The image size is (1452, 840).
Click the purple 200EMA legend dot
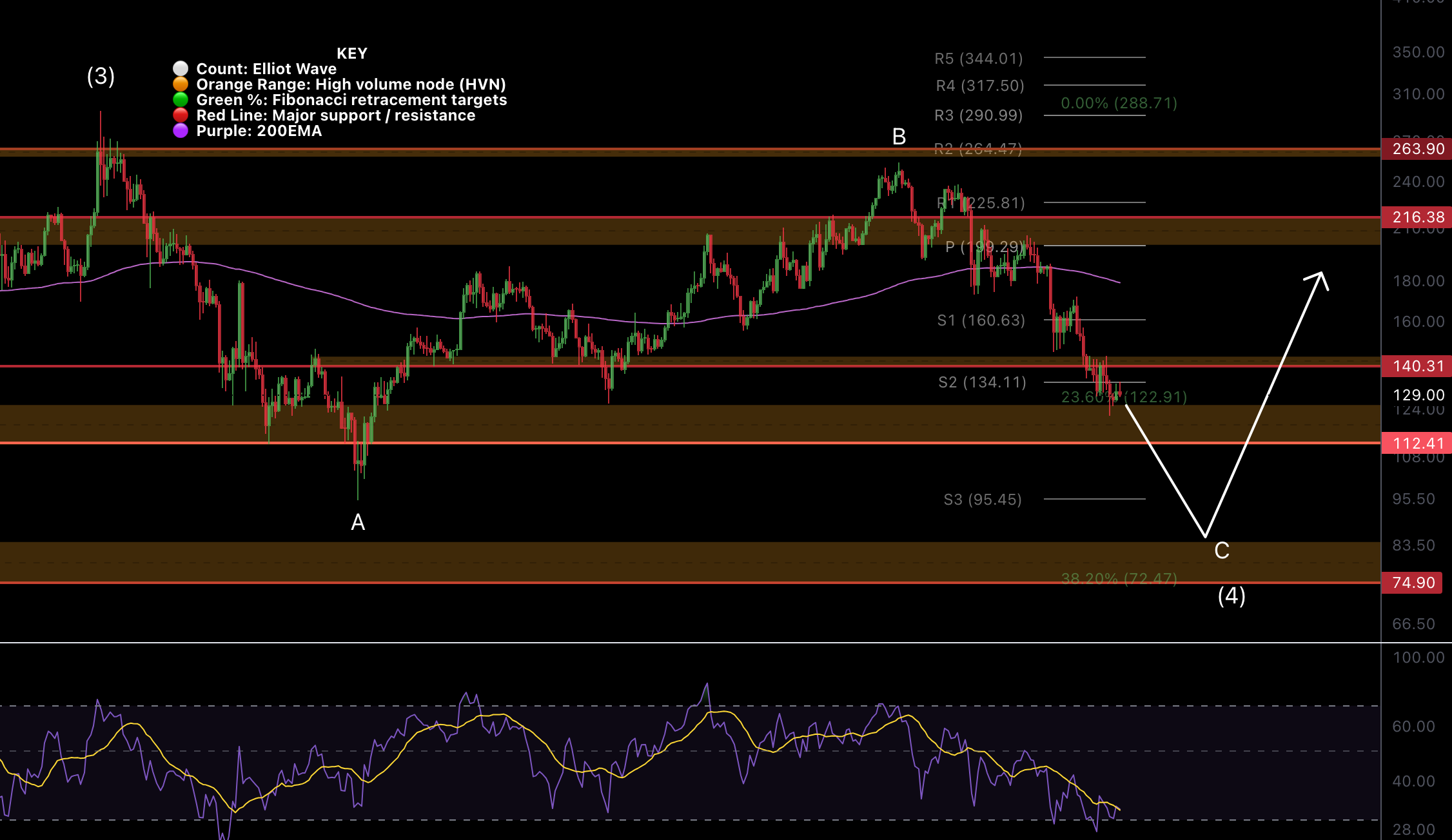(181, 131)
